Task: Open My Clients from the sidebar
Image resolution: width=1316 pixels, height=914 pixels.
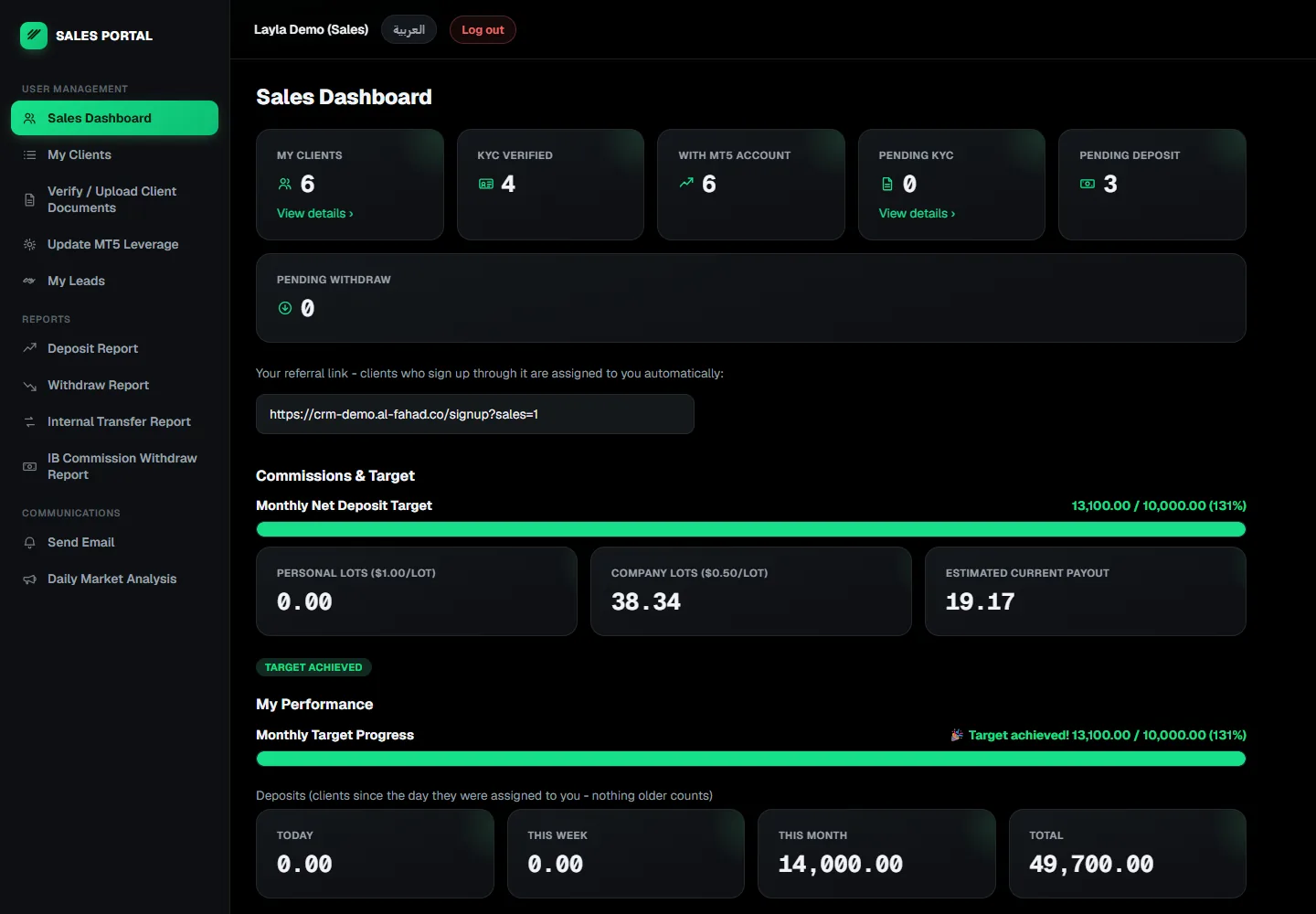Action: coord(114,154)
